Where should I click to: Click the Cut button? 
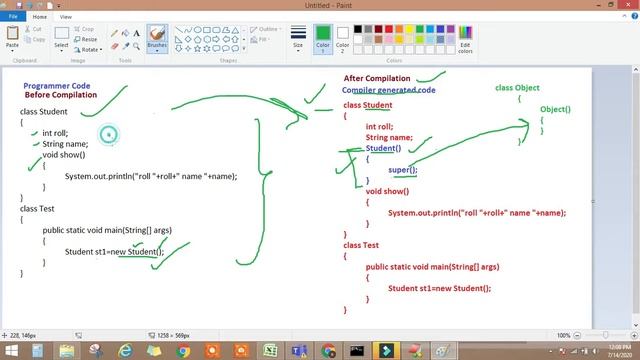pos(33,29)
